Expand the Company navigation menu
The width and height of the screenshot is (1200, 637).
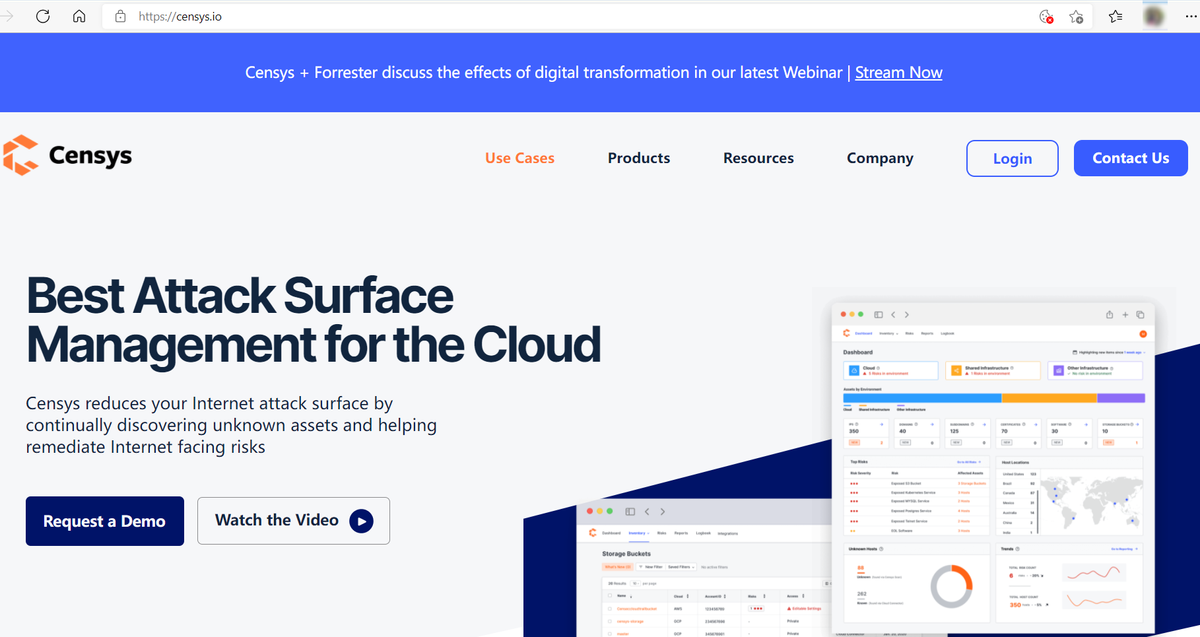click(879, 158)
